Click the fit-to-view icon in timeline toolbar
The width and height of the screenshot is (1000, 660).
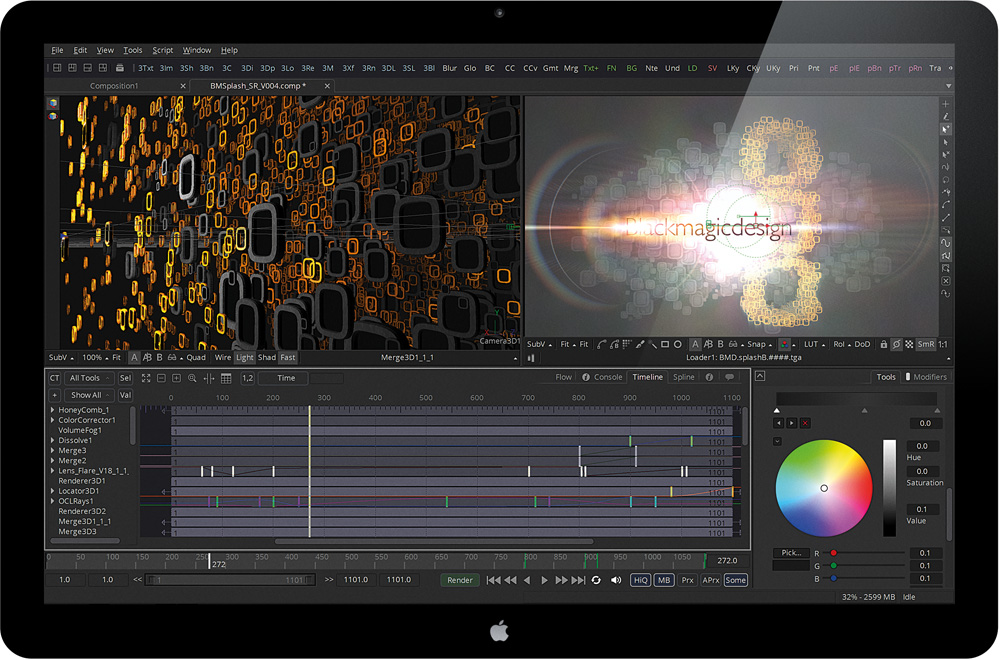tap(146, 378)
